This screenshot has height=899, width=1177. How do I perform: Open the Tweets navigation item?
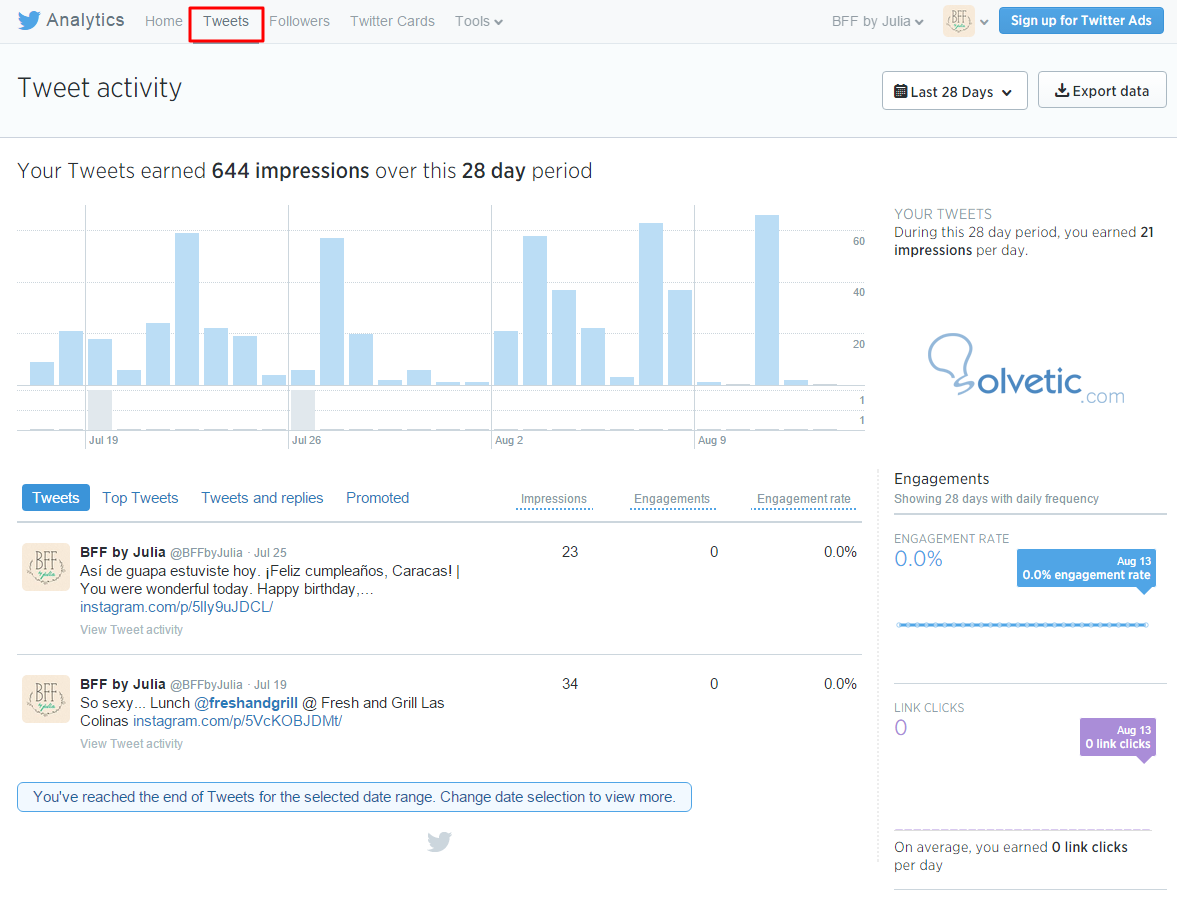(226, 21)
